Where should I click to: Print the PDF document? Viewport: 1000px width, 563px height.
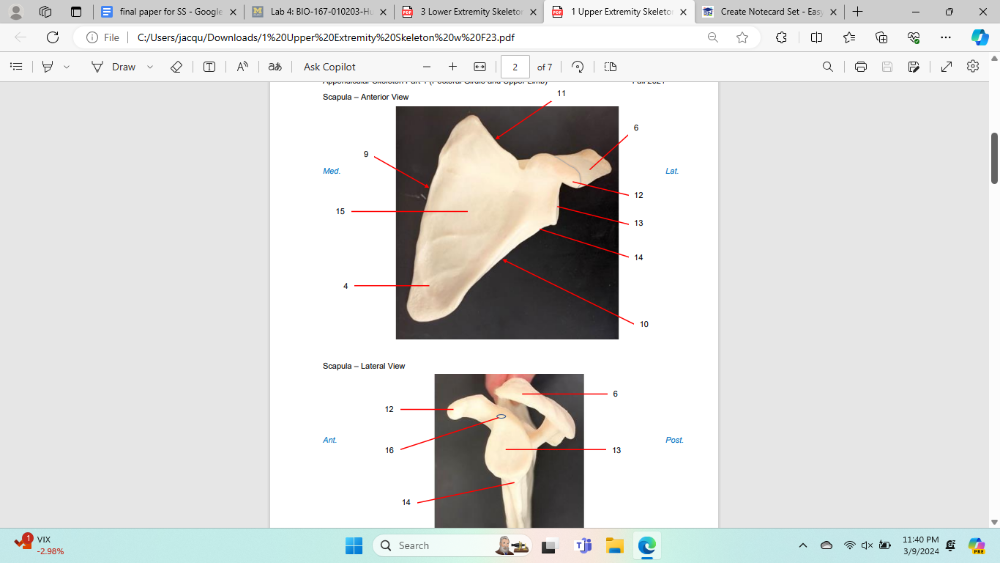pyautogui.click(x=861, y=67)
